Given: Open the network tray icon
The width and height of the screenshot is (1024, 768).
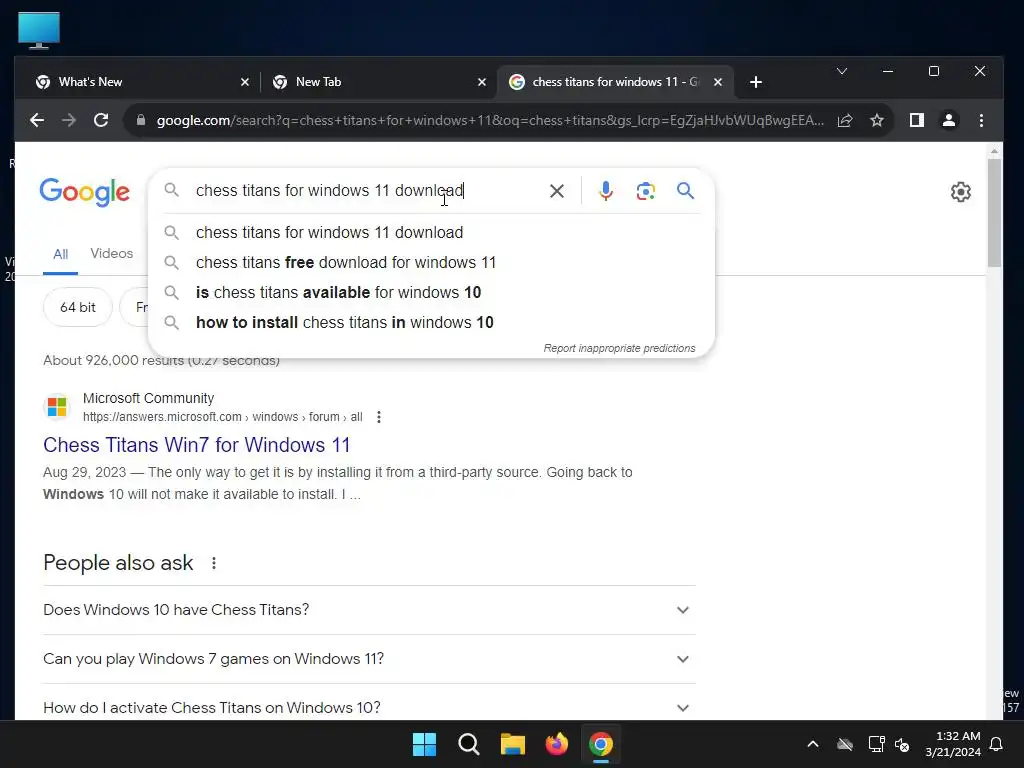Looking at the screenshot, I should [876, 744].
